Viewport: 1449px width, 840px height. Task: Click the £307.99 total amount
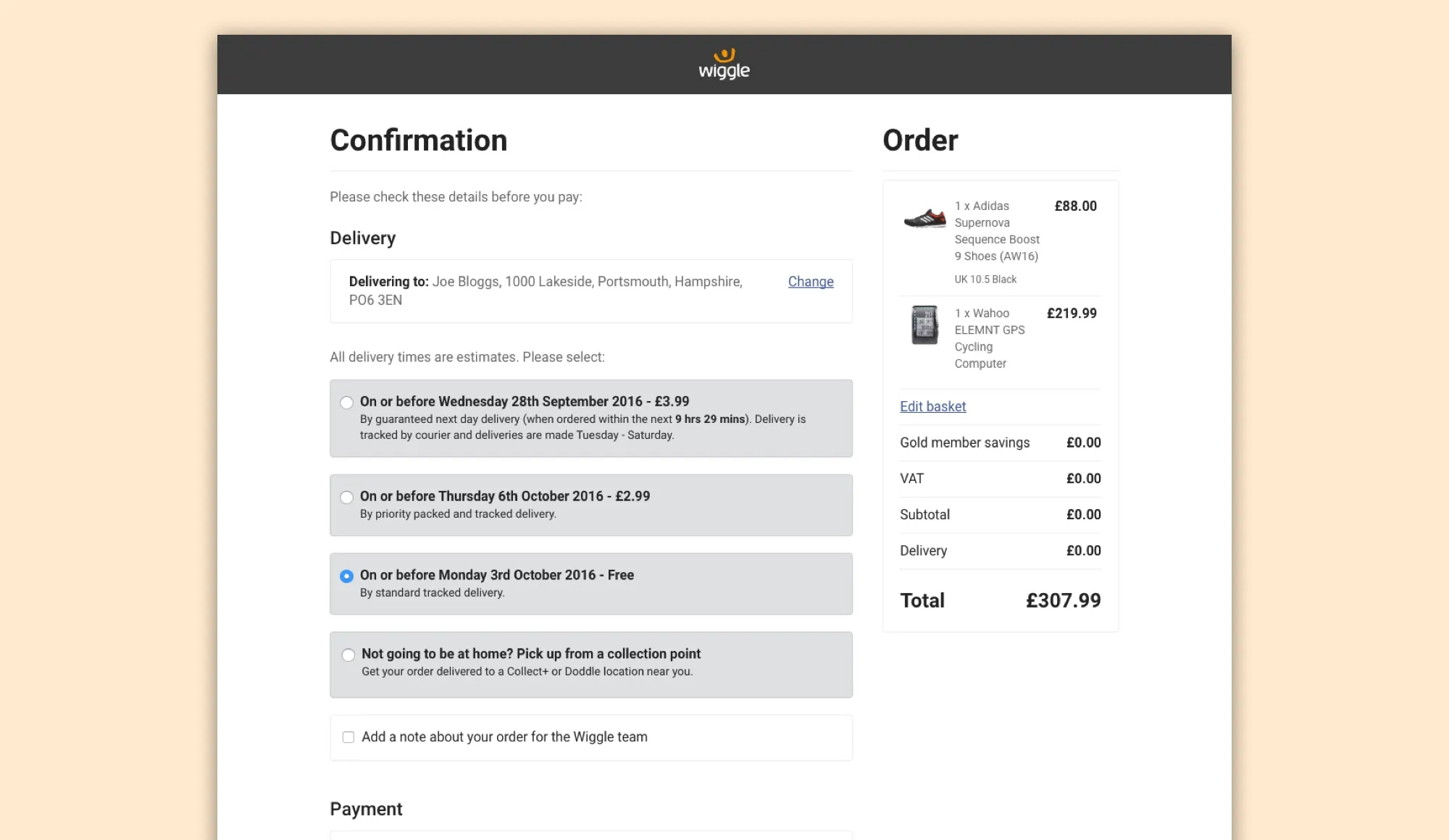pyautogui.click(x=1063, y=600)
